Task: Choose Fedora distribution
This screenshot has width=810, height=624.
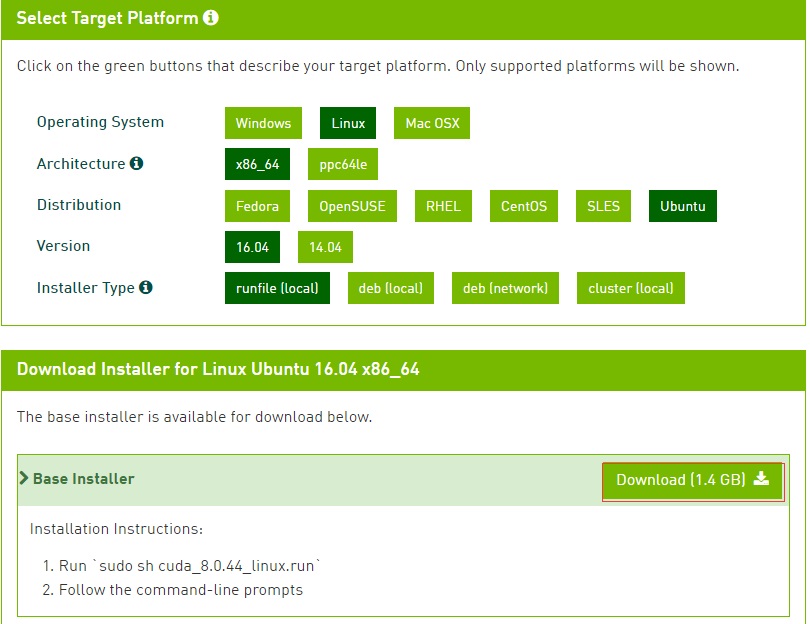Action: click(x=257, y=206)
